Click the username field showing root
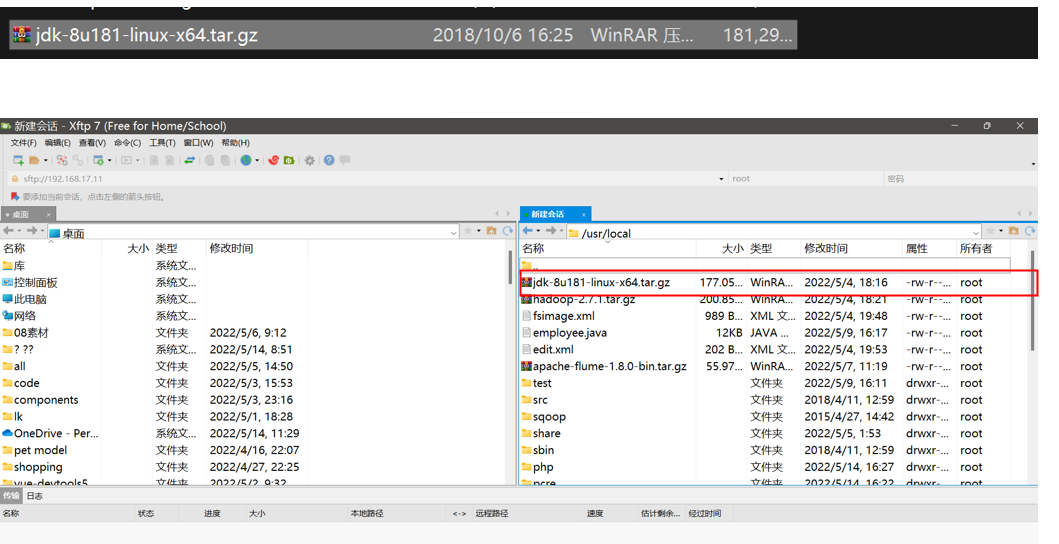The width and height of the screenshot is (1059, 544). (805, 179)
